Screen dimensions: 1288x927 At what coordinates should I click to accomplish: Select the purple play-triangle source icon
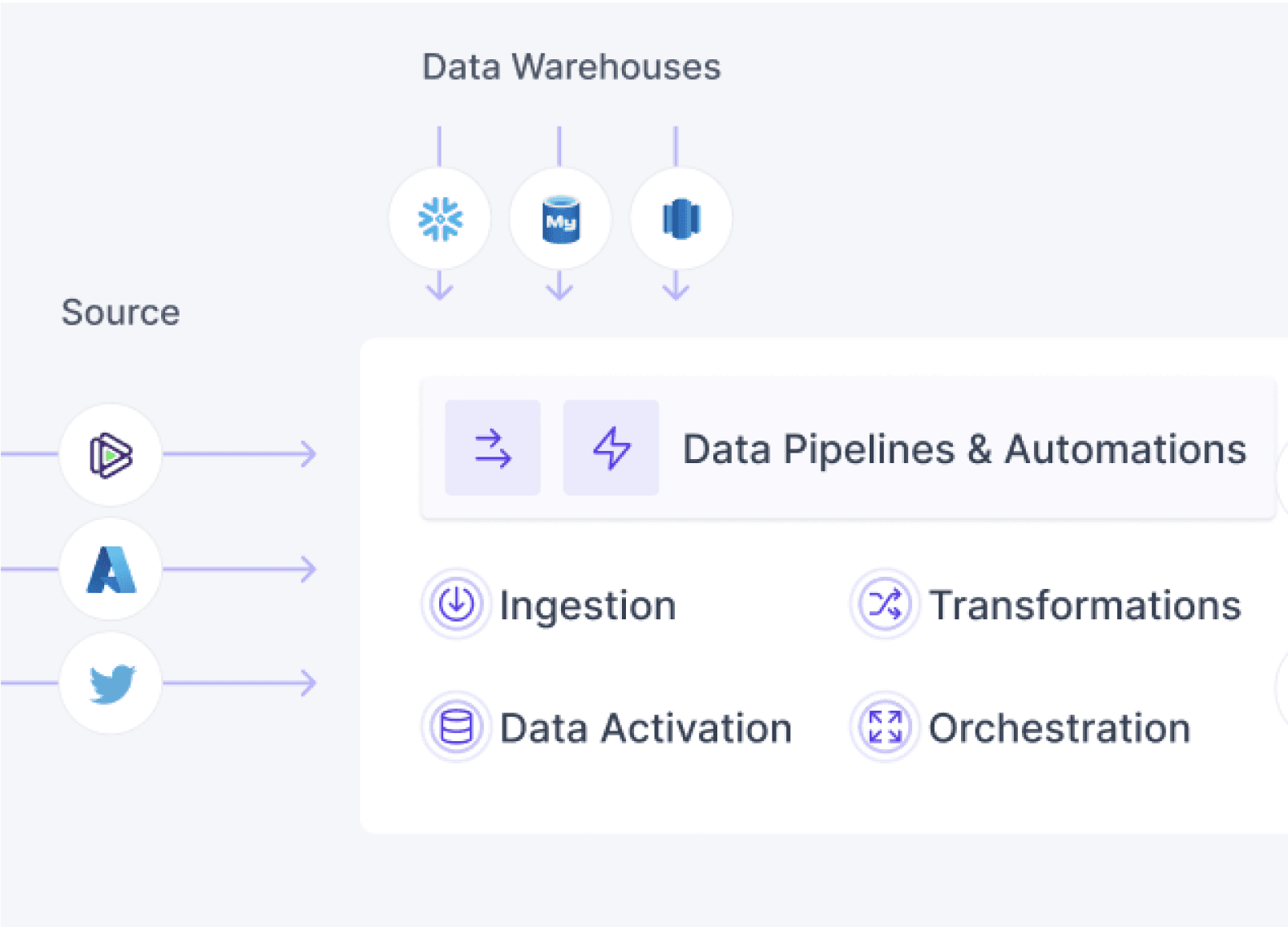pyautogui.click(x=111, y=455)
